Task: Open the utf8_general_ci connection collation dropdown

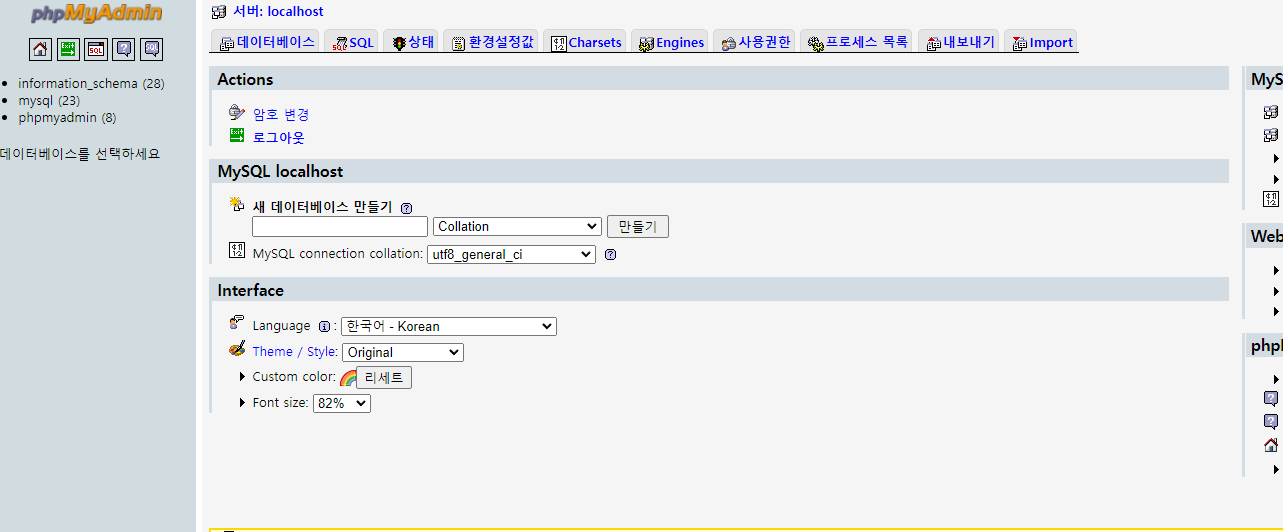Action: (x=511, y=255)
